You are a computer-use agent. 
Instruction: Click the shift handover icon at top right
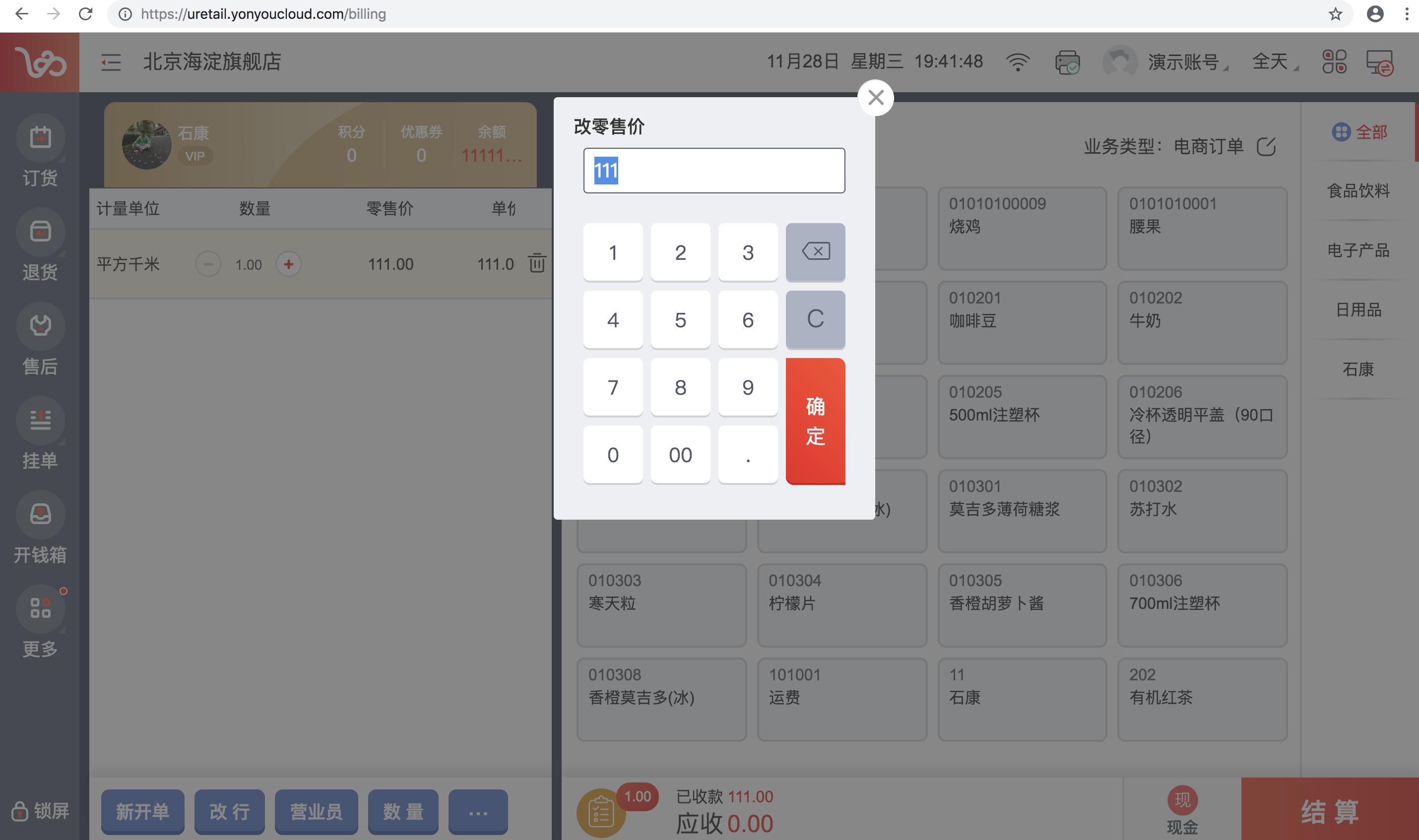pos(1379,62)
